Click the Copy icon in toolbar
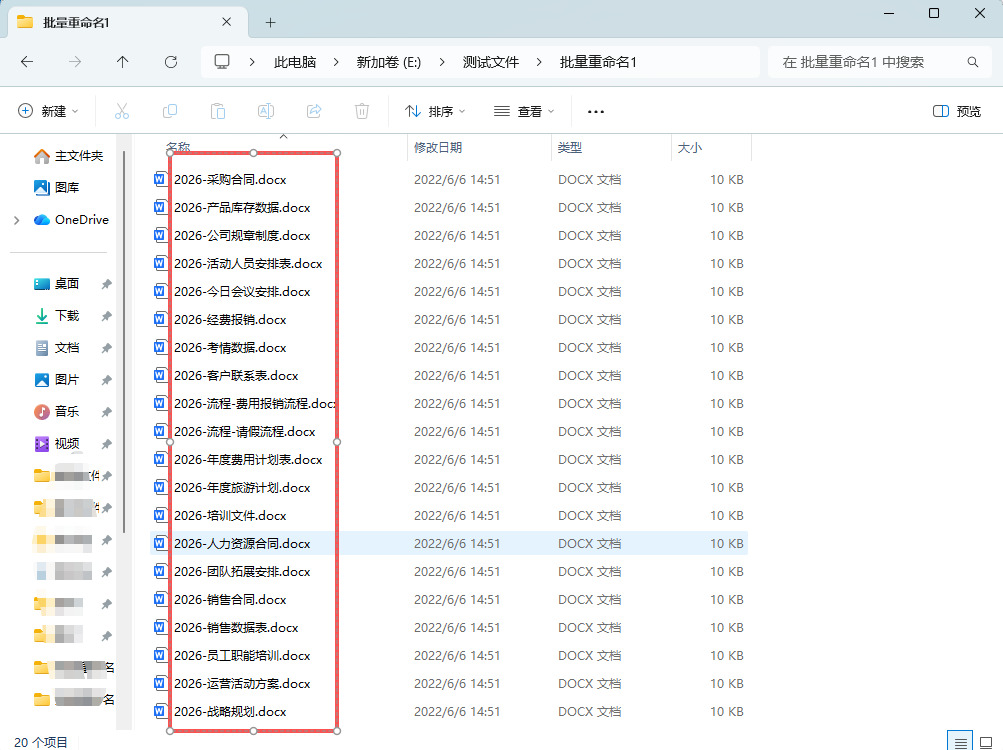This screenshot has height=750, width=1003. (170, 111)
